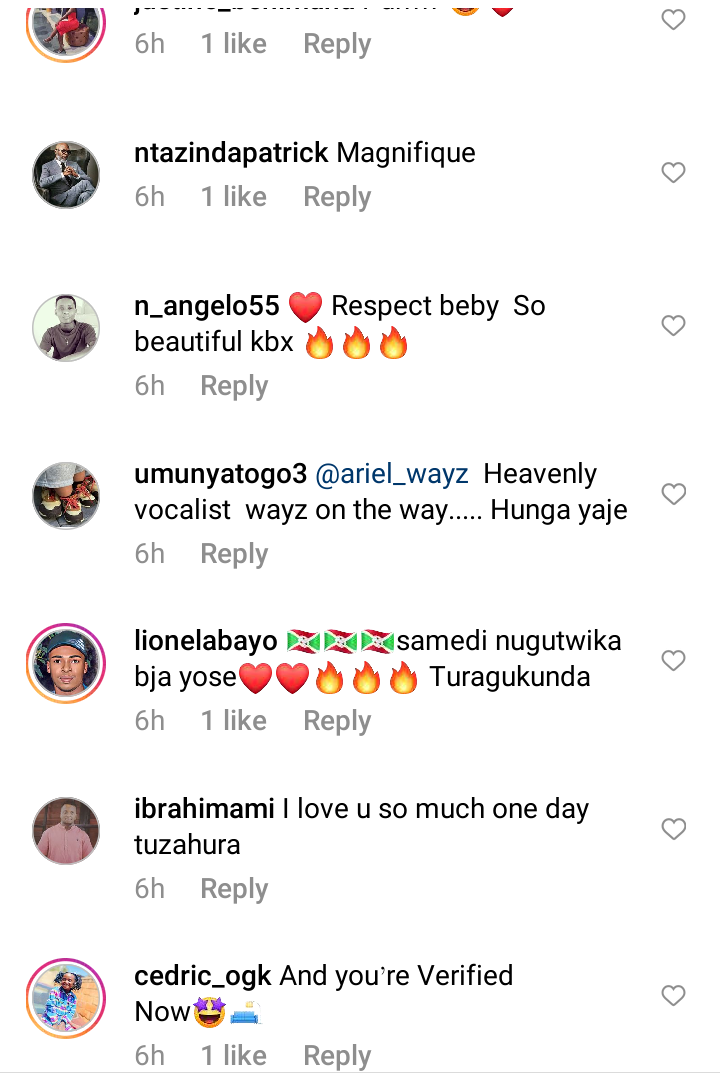
Task: Reply to umunyatogo3's comment
Action: click(234, 554)
